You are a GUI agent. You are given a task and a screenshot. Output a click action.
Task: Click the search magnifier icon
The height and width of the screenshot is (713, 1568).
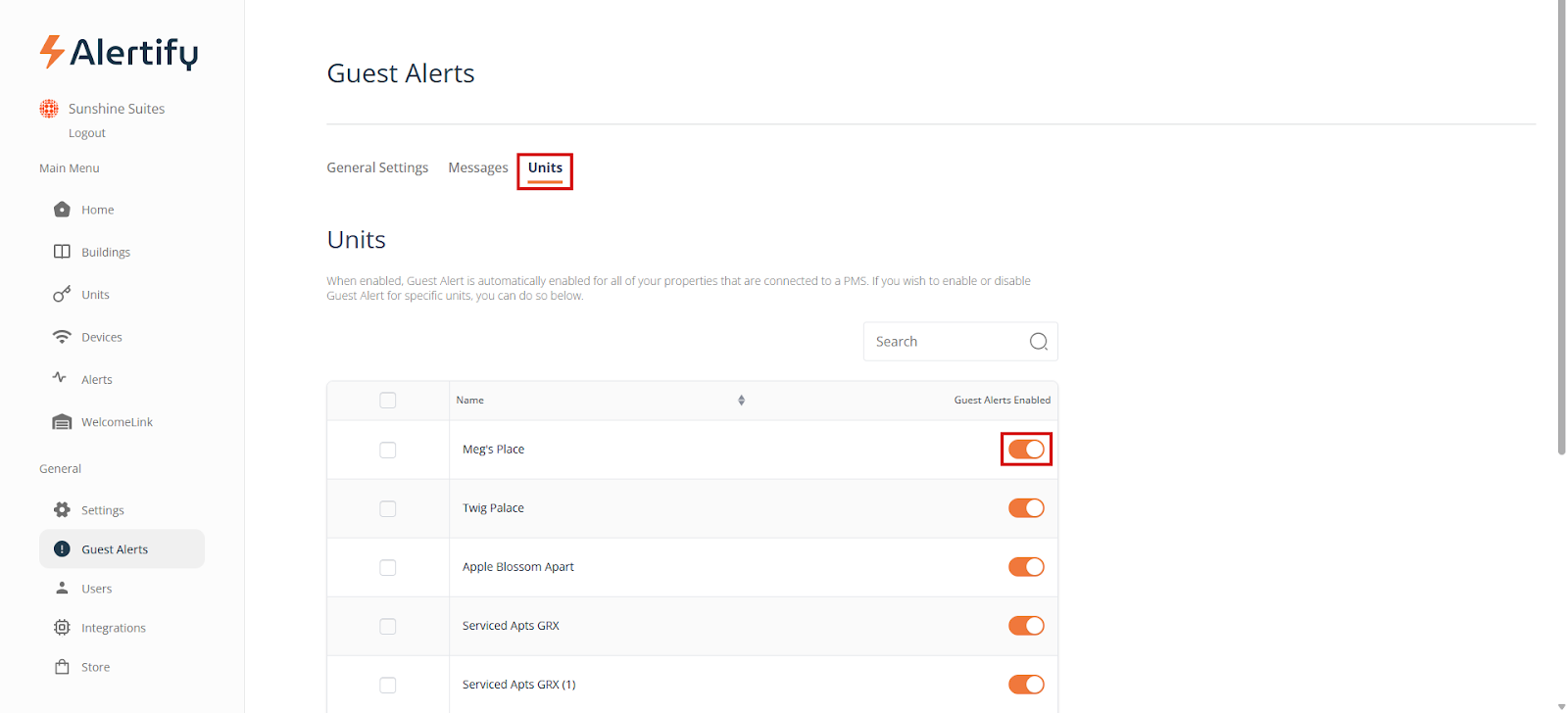click(1038, 342)
